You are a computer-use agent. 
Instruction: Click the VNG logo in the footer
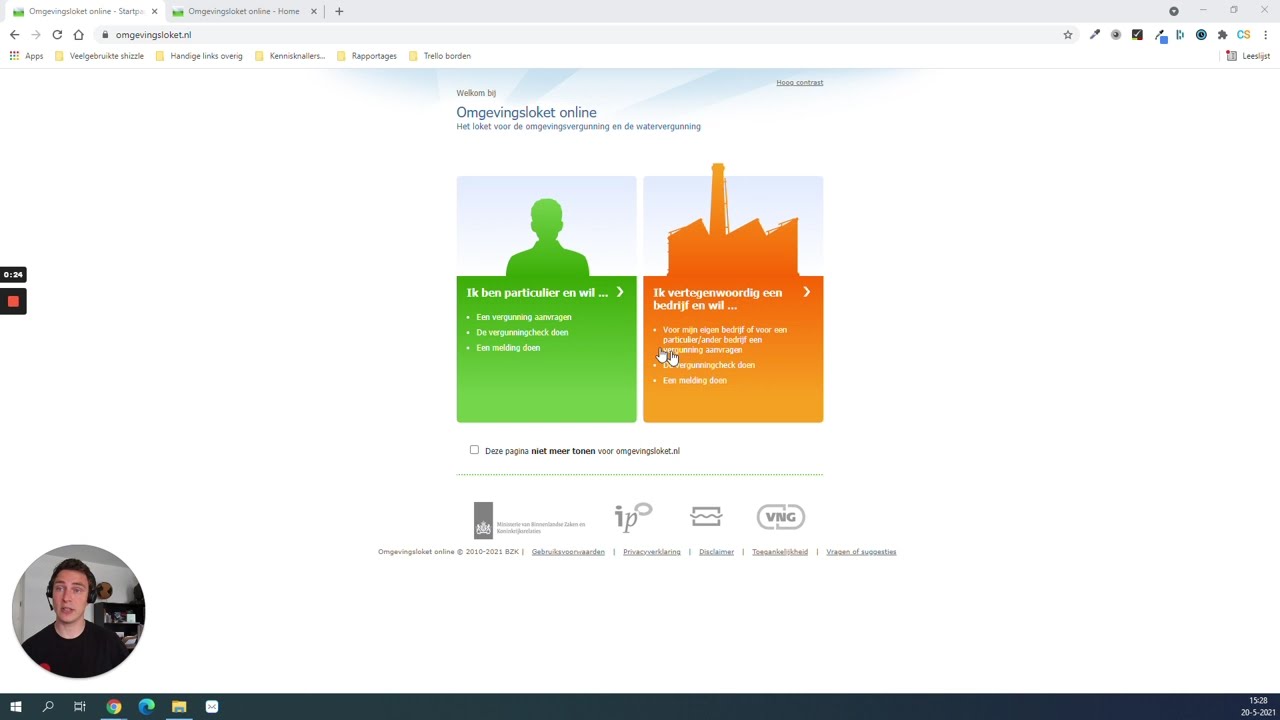tap(781, 516)
